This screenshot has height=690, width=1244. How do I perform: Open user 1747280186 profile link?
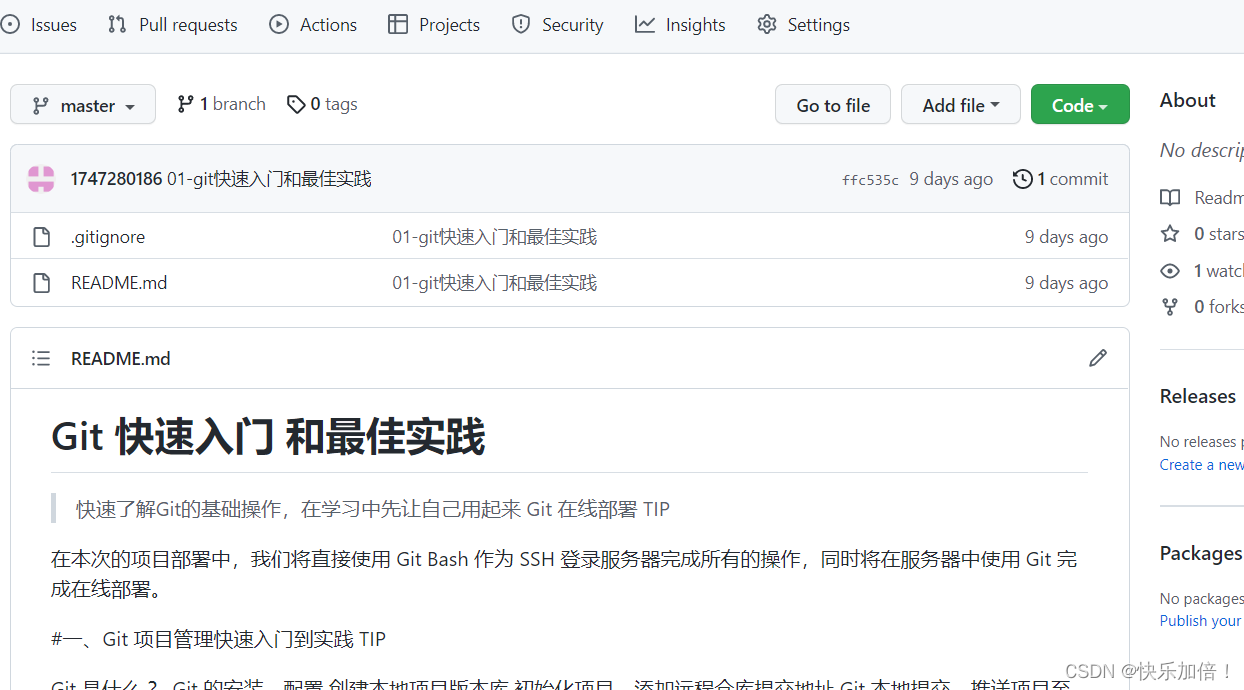(x=116, y=179)
